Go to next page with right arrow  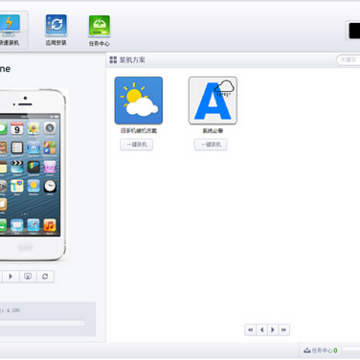pyautogui.click(x=273, y=330)
